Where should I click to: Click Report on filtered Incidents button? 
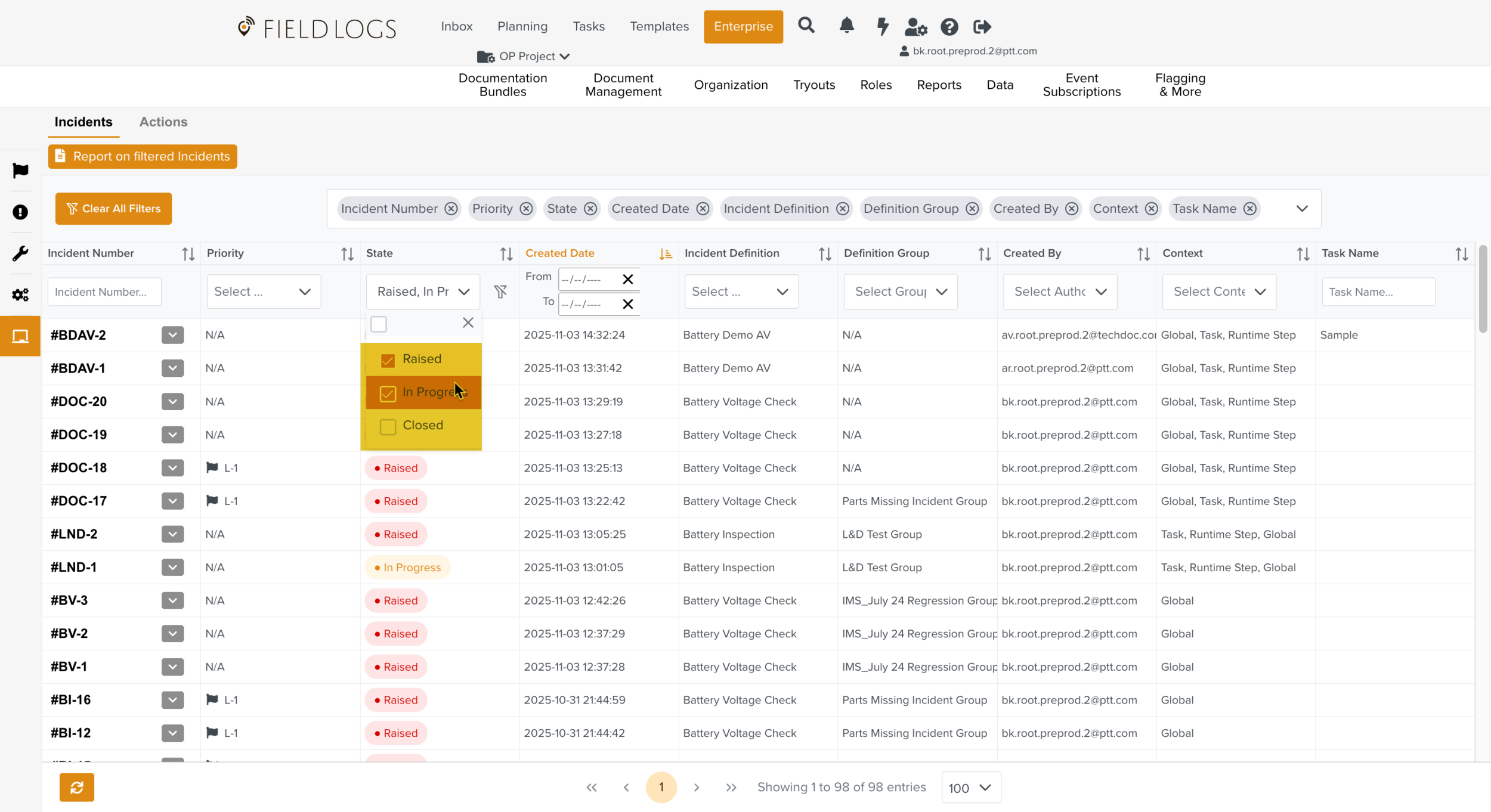click(x=143, y=156)
